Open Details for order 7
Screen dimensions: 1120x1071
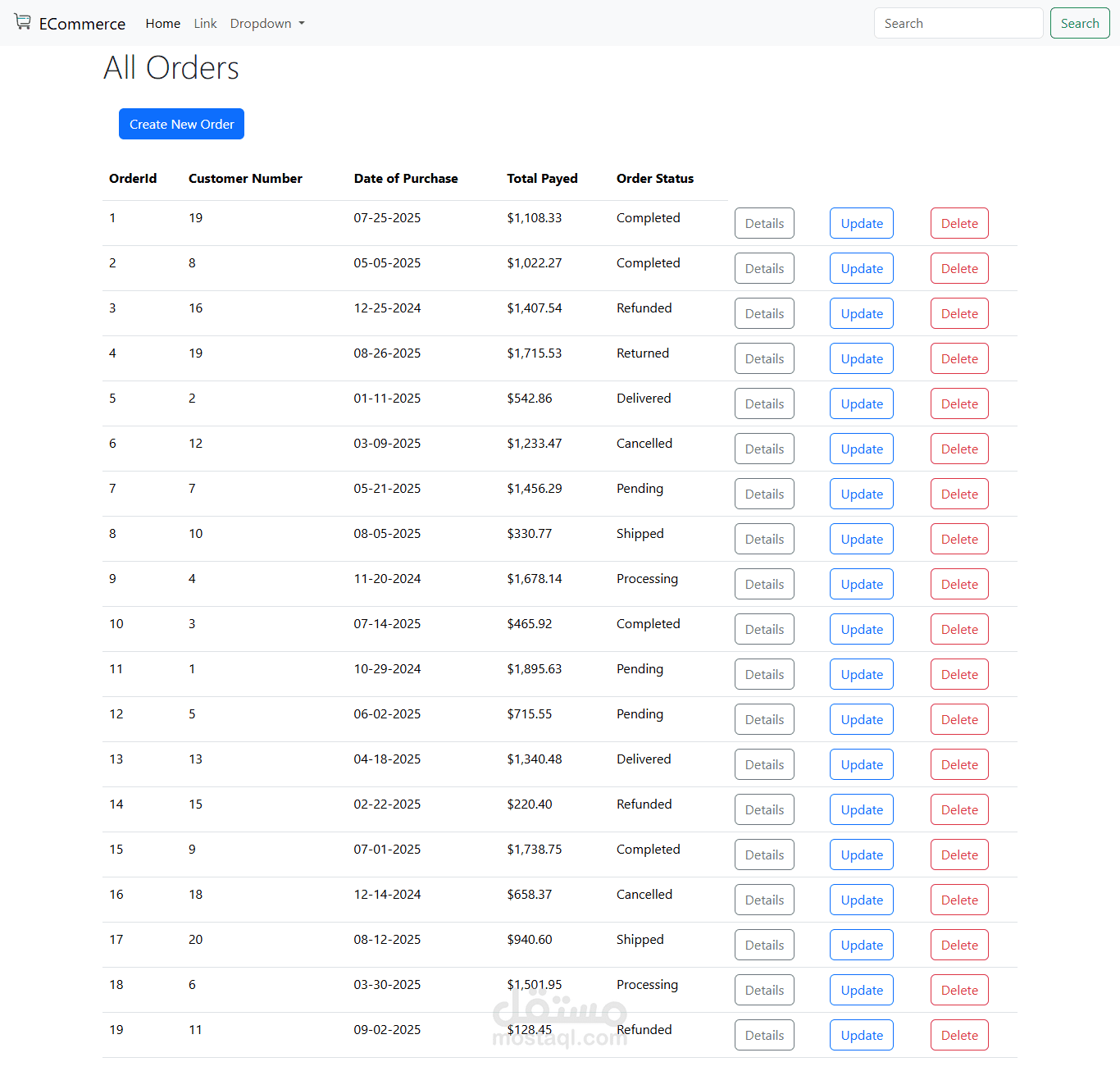pos(764,494)
